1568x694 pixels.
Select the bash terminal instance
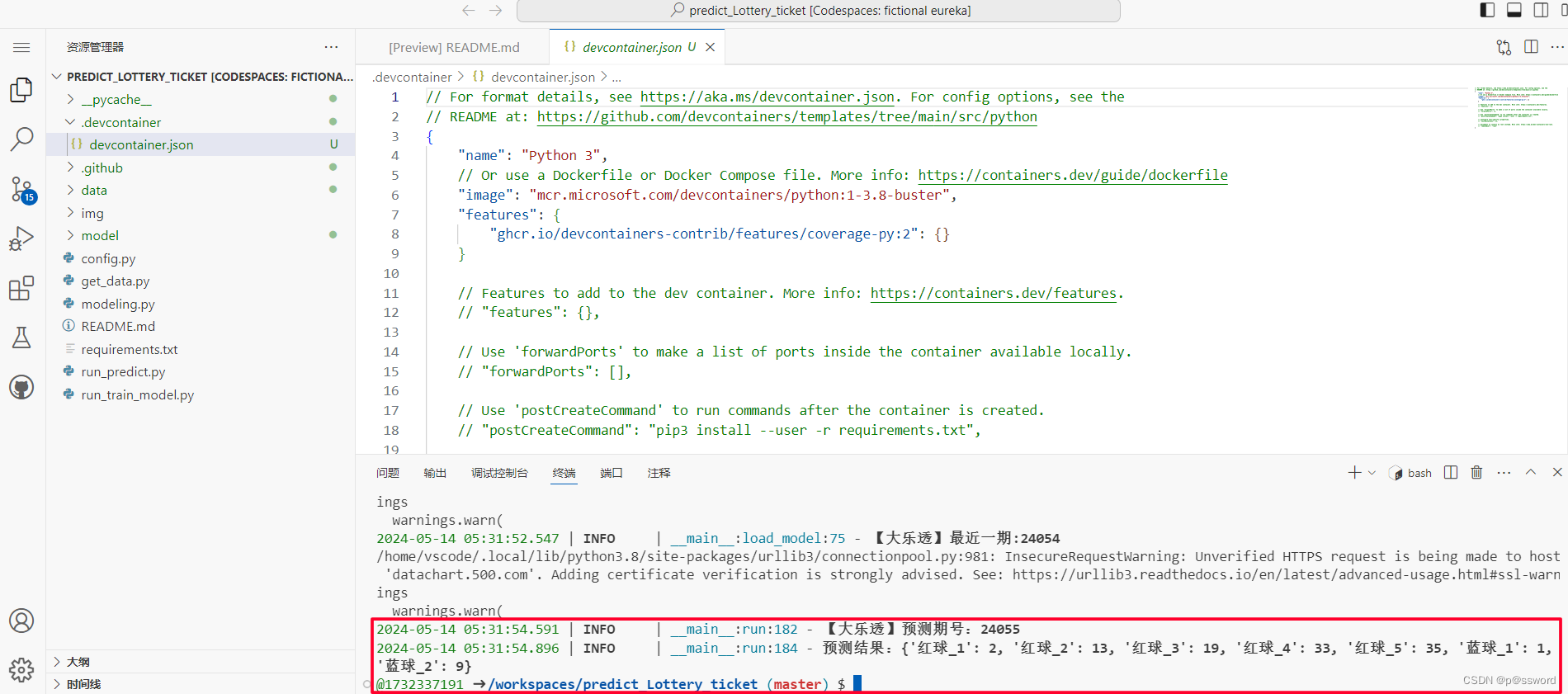(x=1411, y=473)
